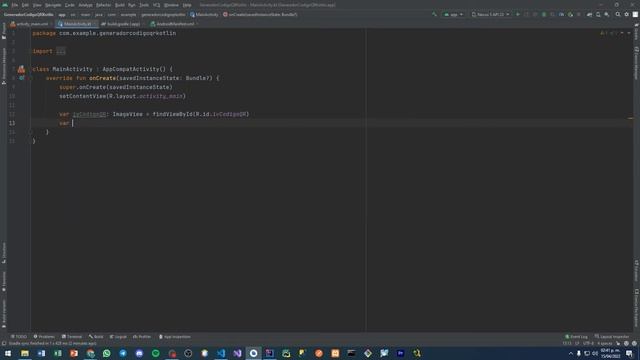Open the Terminal tool window
The width and height of the screenshot is (640, 360).
coord(72,337)
